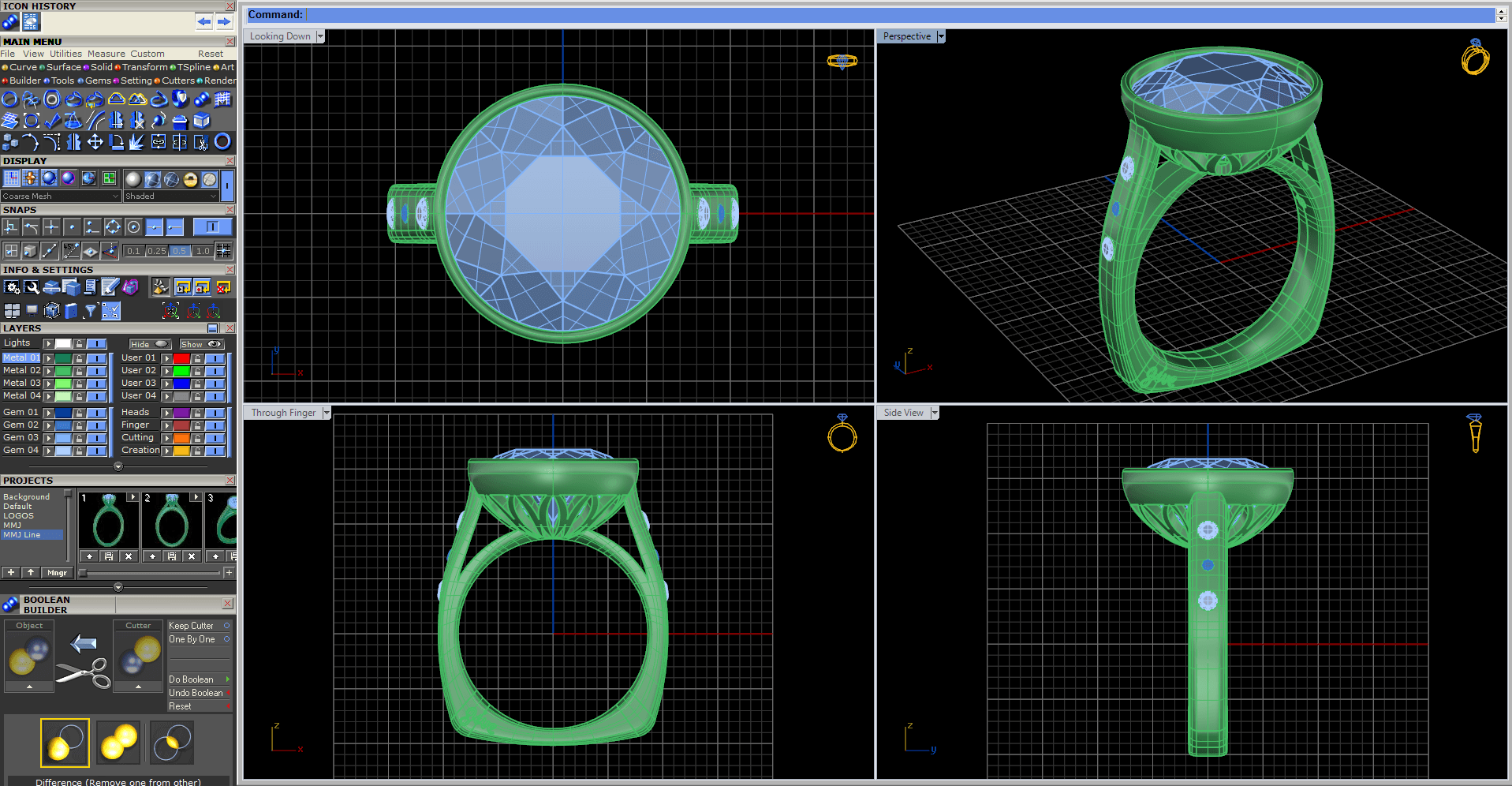Open the Perspective viewport dropdown arrow
The height and width of the screenshot is (786, 1512).
(x=940, y=36)
